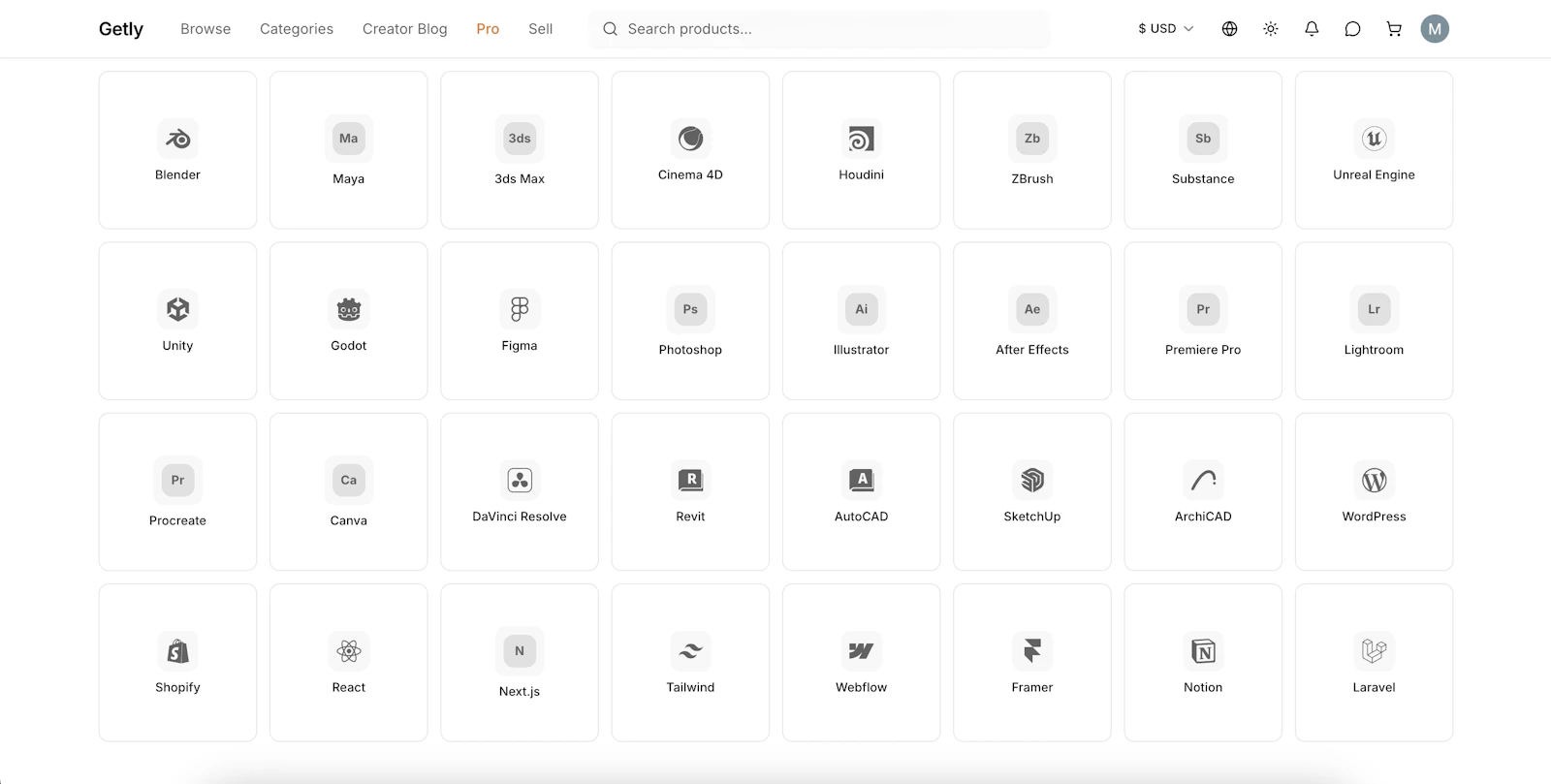Open the Webflow logo icon
Screen dimensions: 1551x784
point(862,651)
